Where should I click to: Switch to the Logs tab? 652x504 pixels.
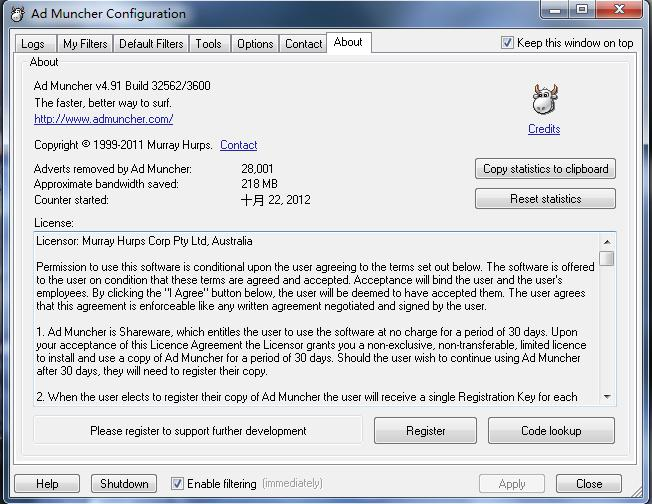tap(33, 44)
